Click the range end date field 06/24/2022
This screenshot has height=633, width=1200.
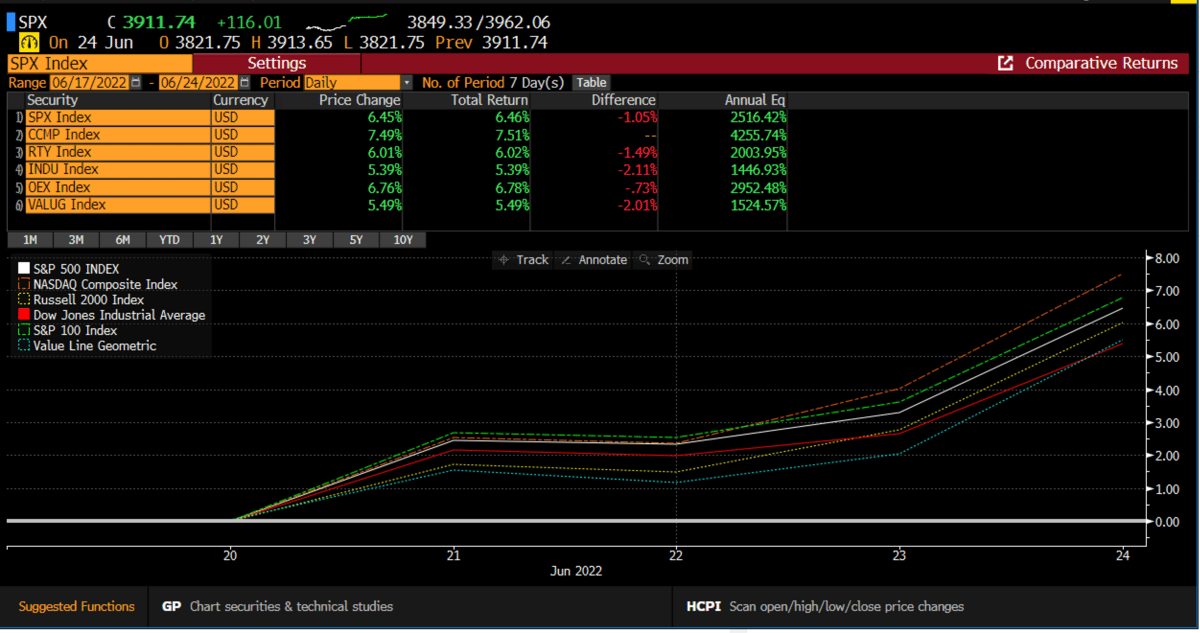click(x=196, y=83)
